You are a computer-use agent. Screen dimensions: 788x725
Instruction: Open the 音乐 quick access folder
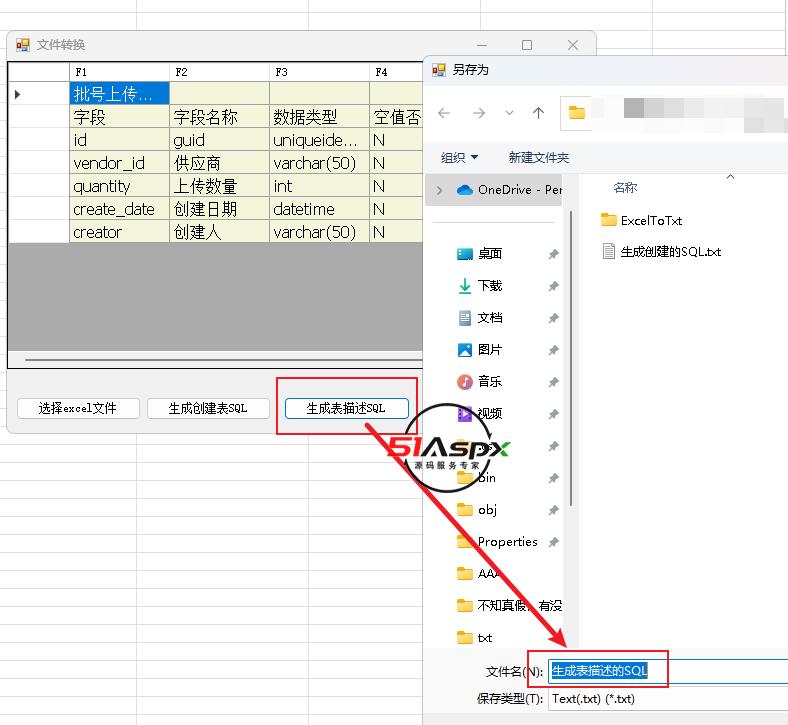click(489, 382)
